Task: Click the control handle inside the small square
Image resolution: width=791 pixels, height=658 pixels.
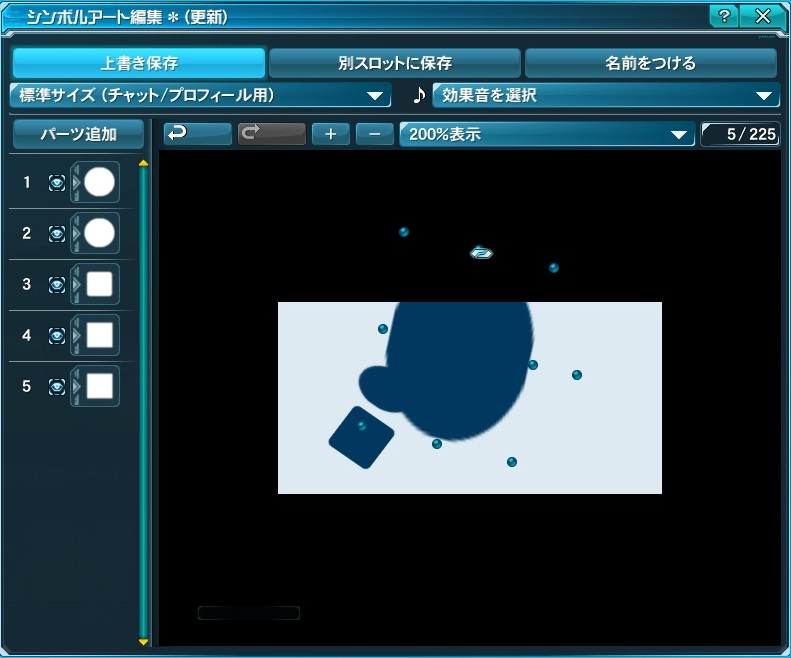Action: tap(362, 426)
